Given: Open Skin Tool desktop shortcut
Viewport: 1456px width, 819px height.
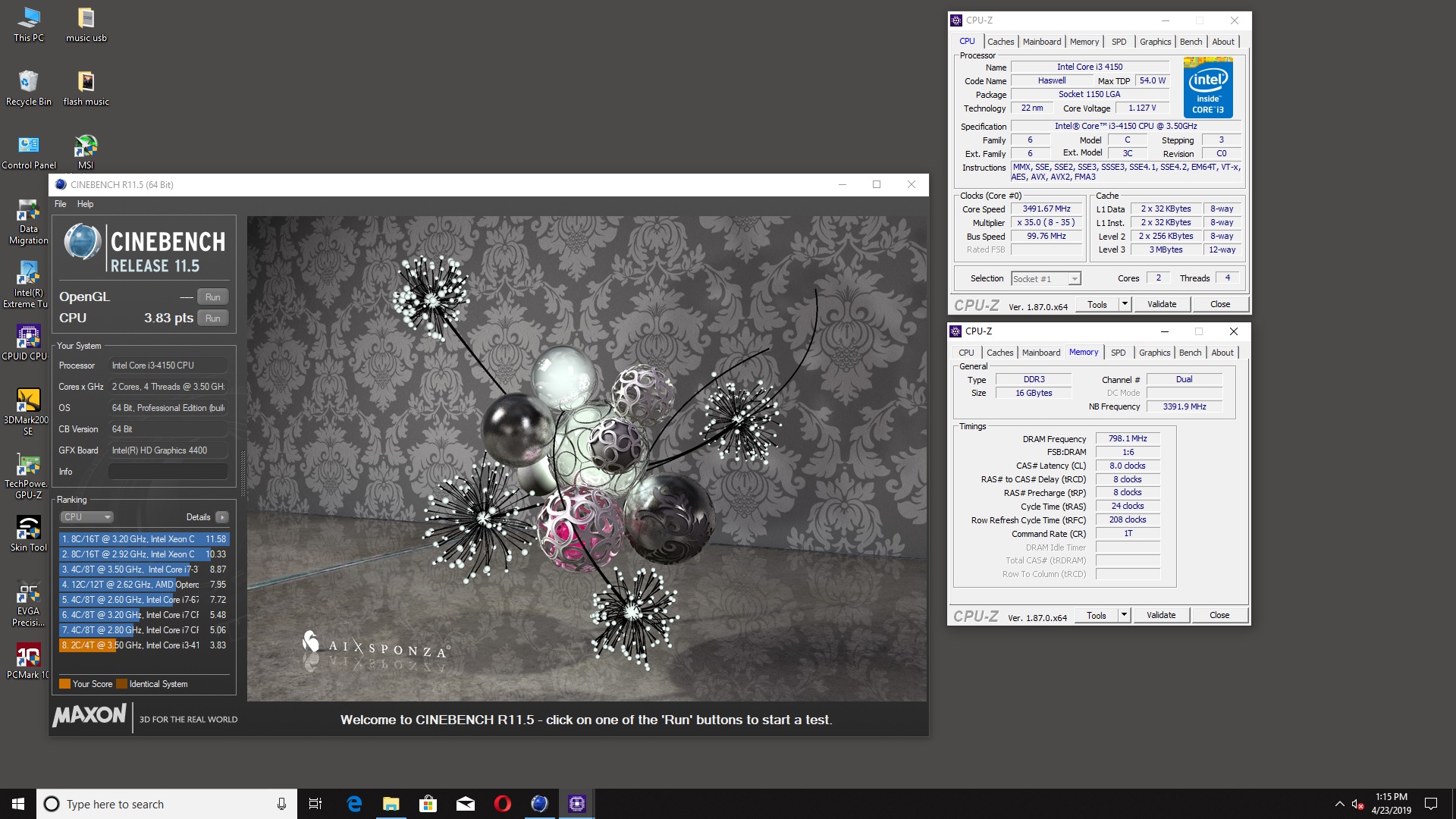Looking at the screenshot, I should point(29,534).
